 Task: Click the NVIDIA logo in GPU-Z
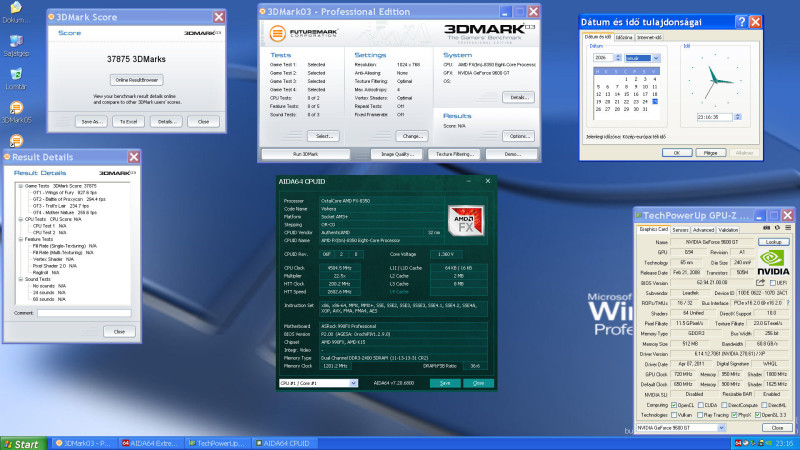(x=773, y=262)
